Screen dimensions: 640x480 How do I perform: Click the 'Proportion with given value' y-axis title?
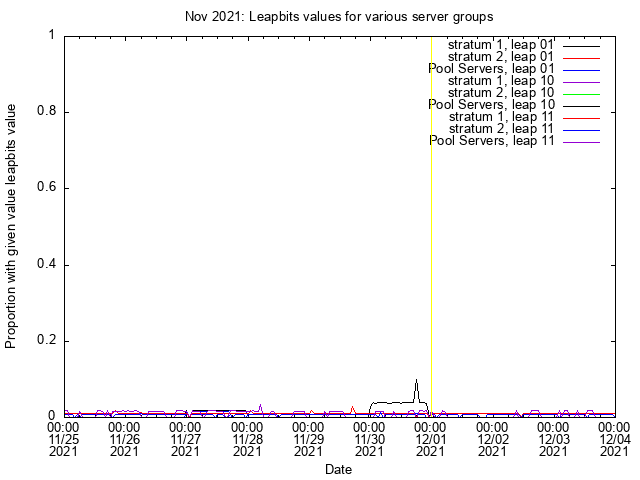click(x=12, y=225)
